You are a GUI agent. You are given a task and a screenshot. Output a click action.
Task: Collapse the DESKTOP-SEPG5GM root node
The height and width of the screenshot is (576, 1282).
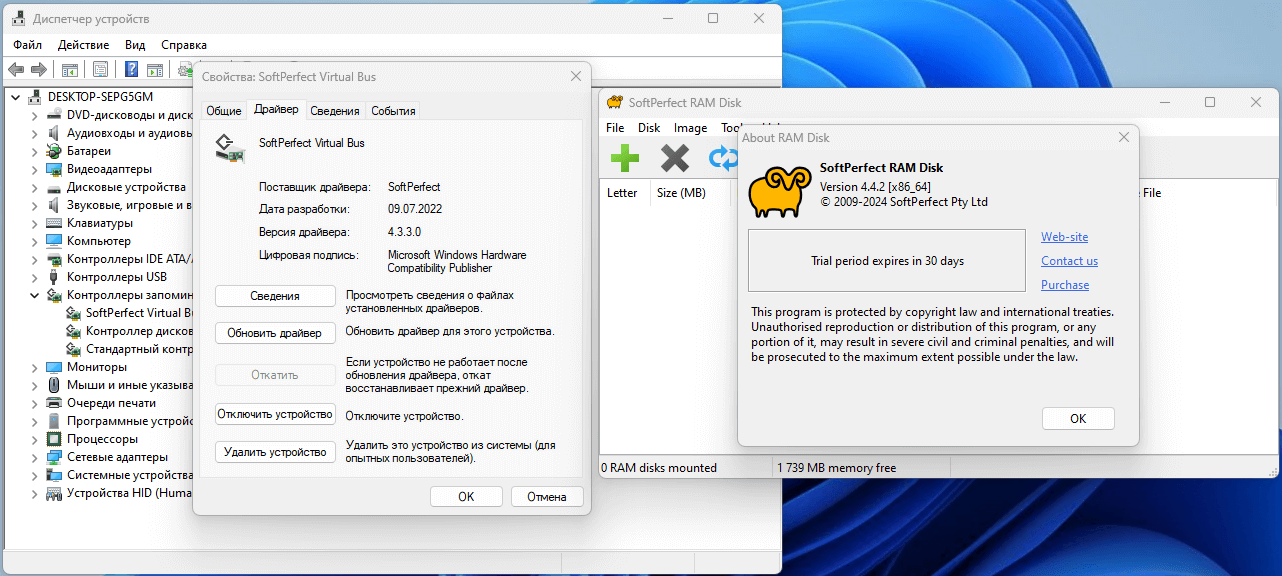point(16,97)
